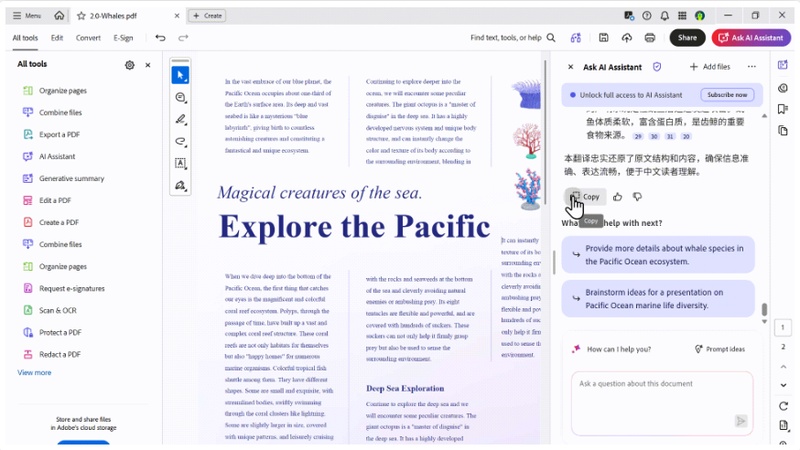This screenshot has height=450, width=800.
Task: Open Request e-signatures tool
Action: (64, 288)
